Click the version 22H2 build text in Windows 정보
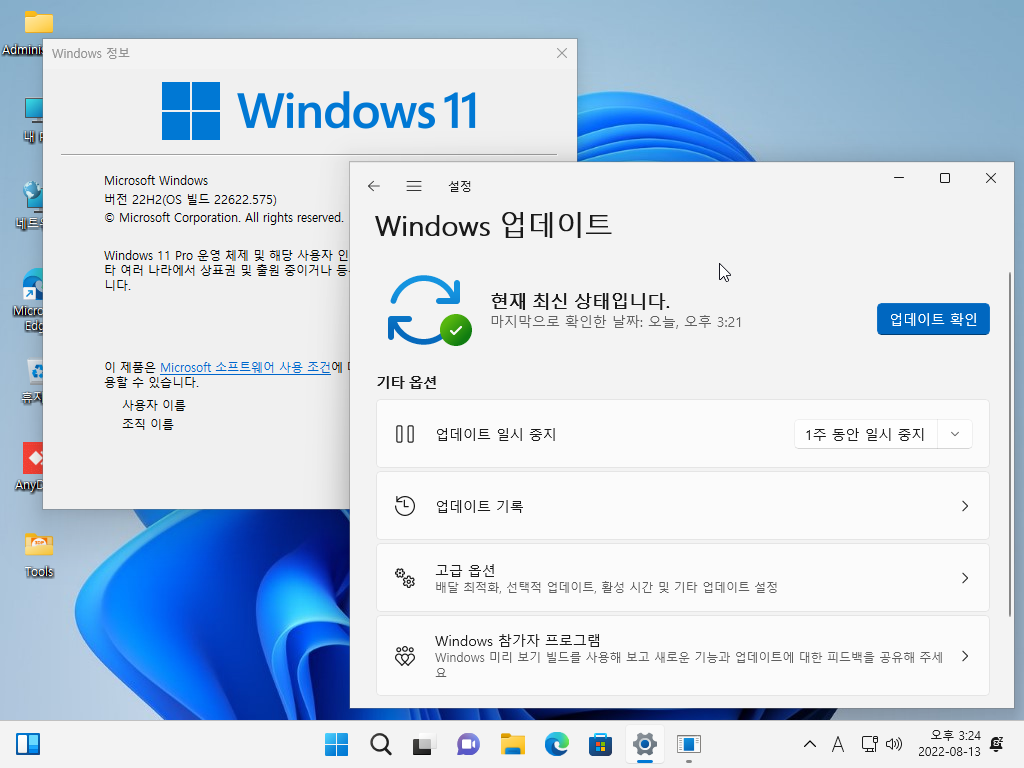The height and width of the screenshot is (768, 1024). click(x=191, y=199)
